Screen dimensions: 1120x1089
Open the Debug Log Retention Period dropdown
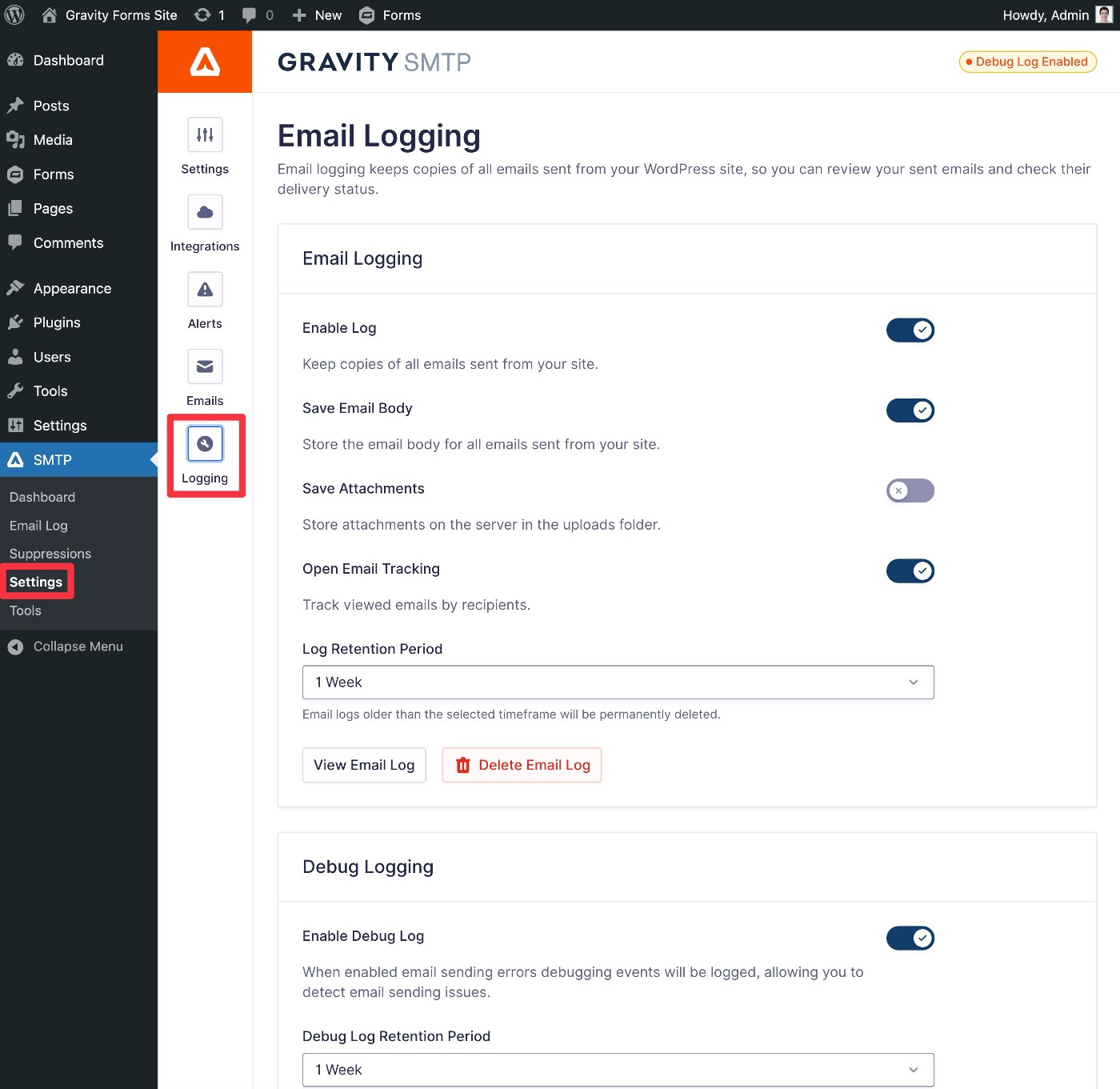(x=618, y=1070)
